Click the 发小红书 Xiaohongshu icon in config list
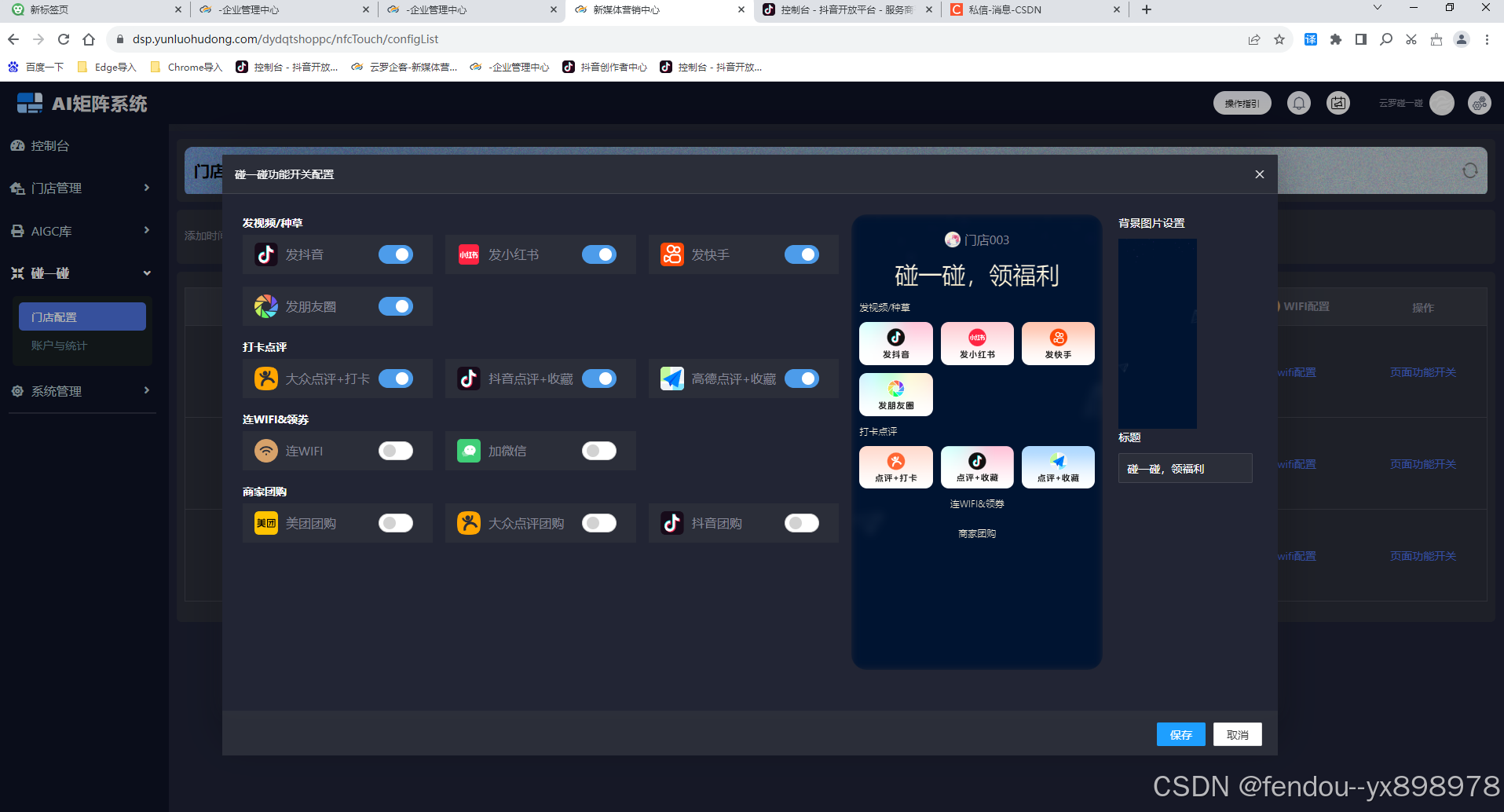 pyautogui.click(x=469, y=254)
